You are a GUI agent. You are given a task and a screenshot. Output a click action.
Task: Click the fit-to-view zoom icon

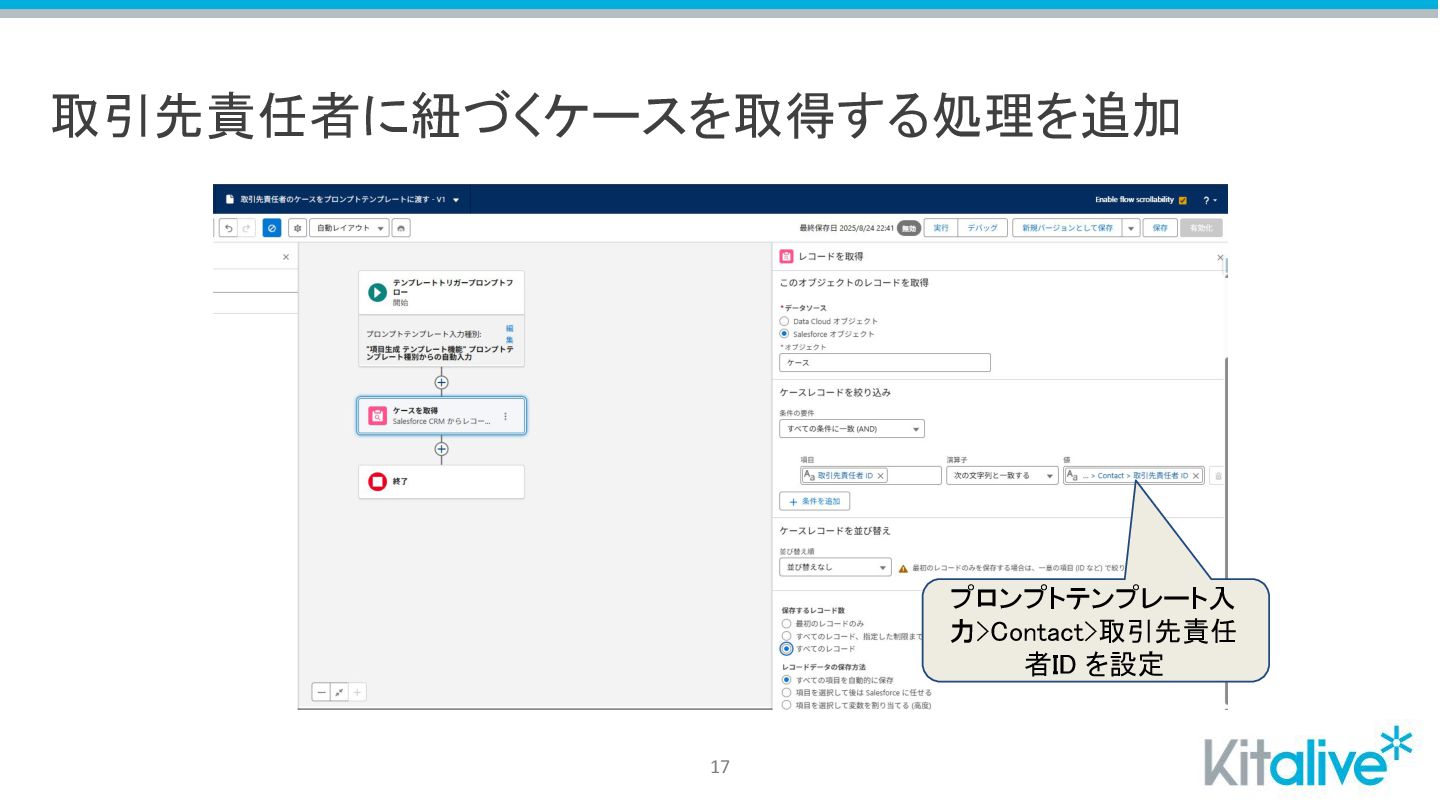pyautogui.click(x=340, y=692)
